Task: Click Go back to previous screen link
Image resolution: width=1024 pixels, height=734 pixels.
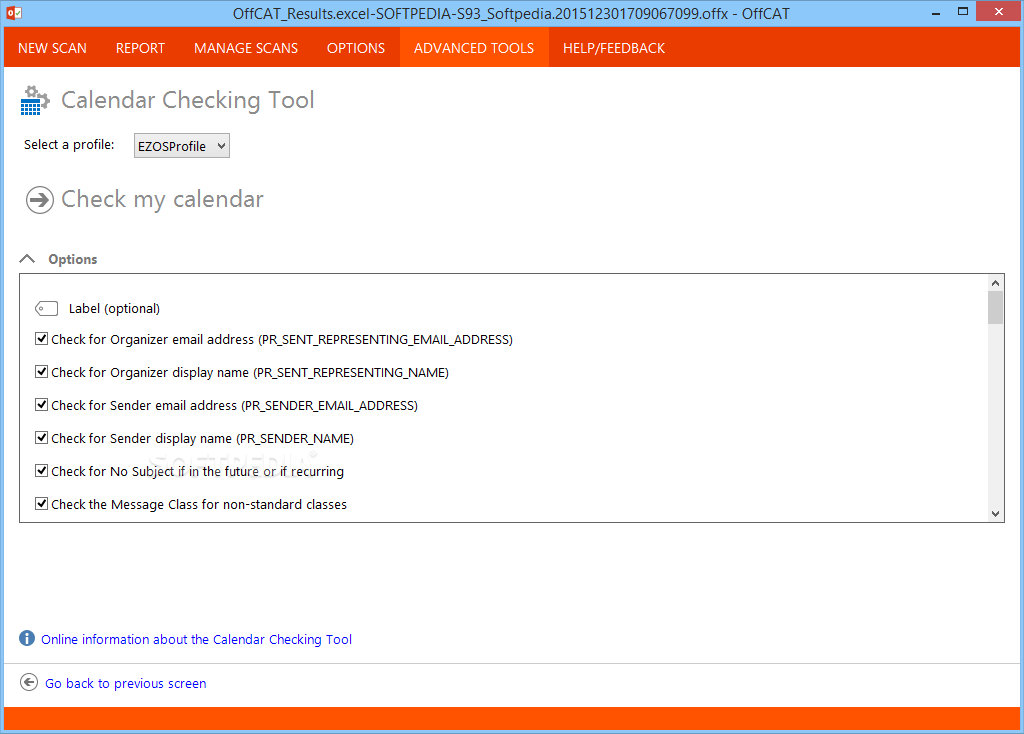Action: coord(125,683)
